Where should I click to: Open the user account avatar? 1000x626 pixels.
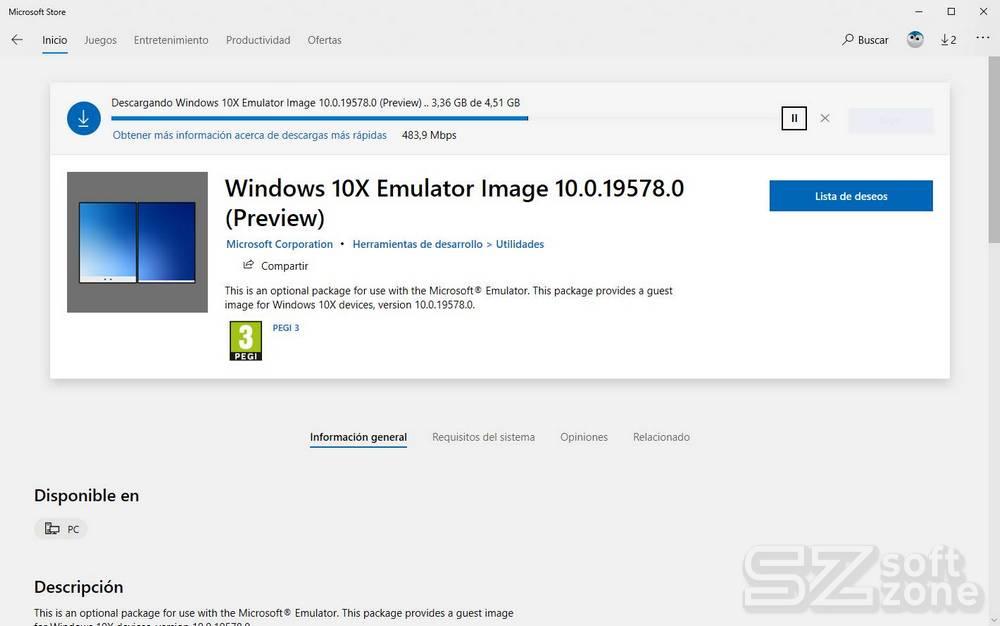click(x=915, y=40)
